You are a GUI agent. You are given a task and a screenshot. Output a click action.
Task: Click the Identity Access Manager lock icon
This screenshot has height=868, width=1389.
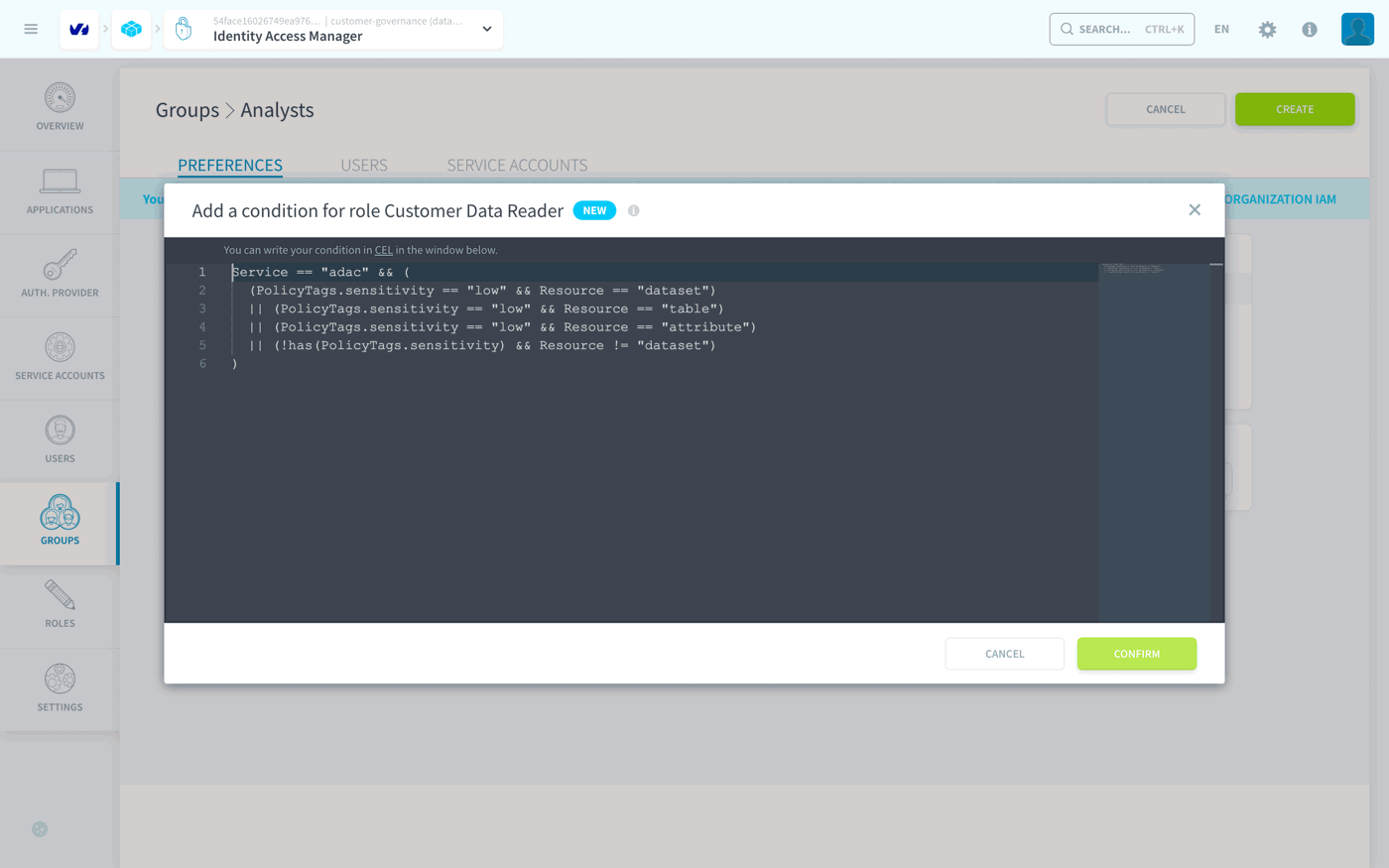tap(184, 30)
